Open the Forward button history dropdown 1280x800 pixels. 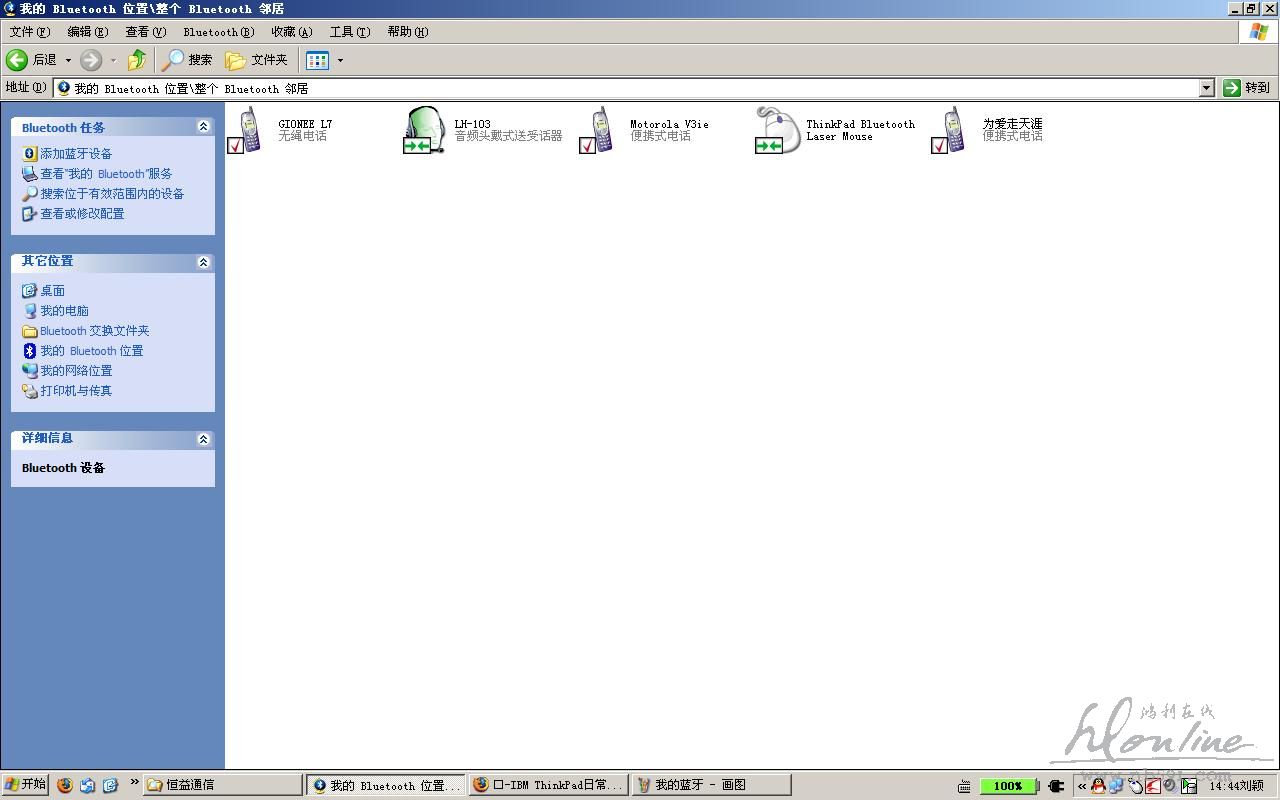(113, 60)
